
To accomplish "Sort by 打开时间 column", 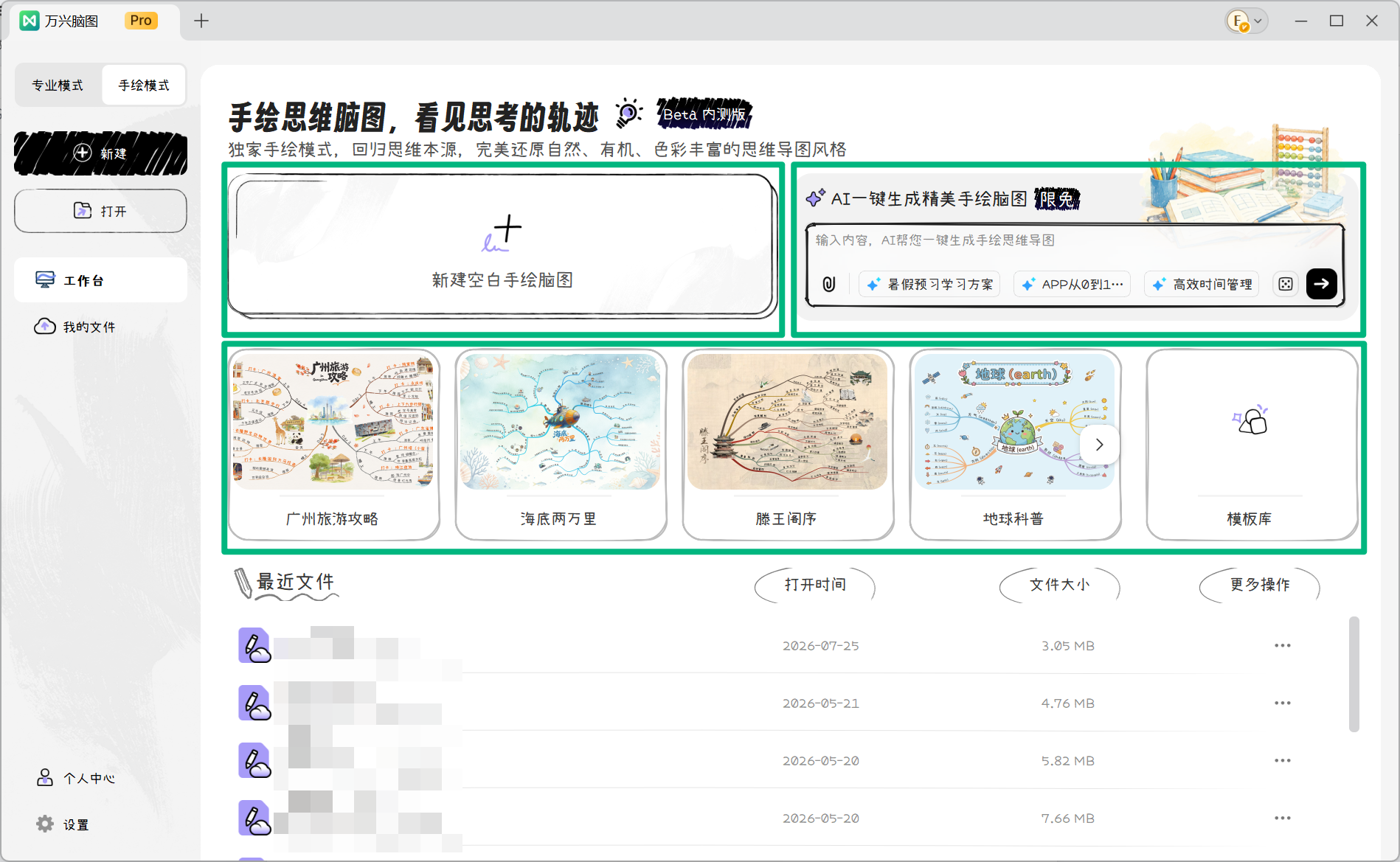I will [x=815, y=585].
